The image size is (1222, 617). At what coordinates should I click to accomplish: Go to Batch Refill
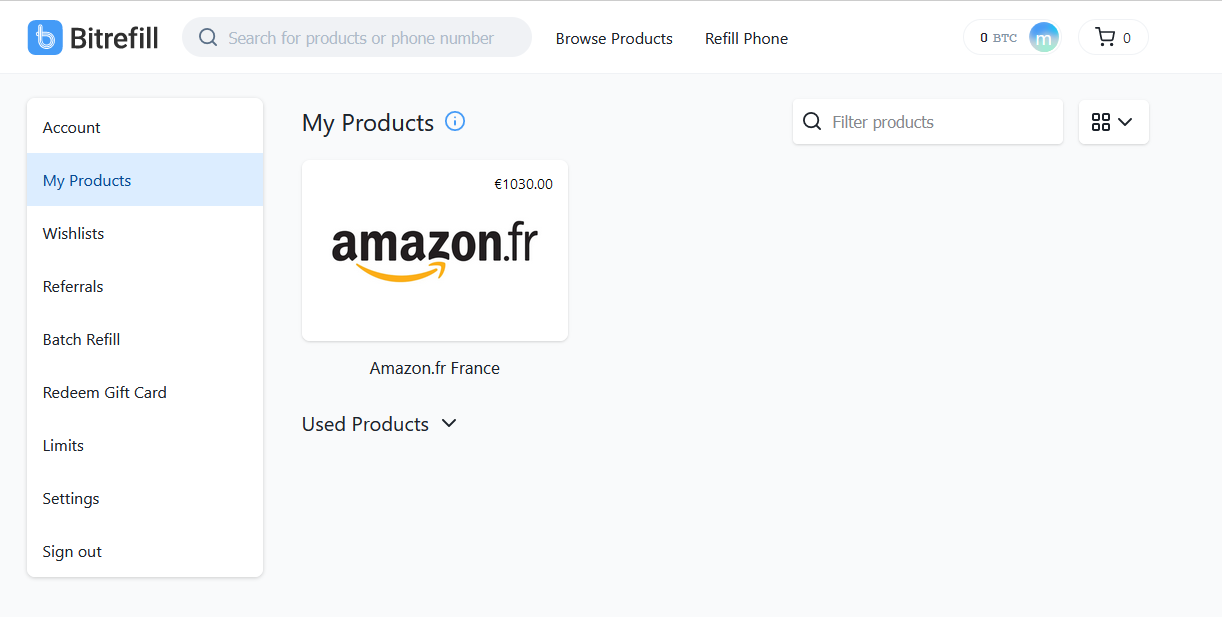coord(81,339)
